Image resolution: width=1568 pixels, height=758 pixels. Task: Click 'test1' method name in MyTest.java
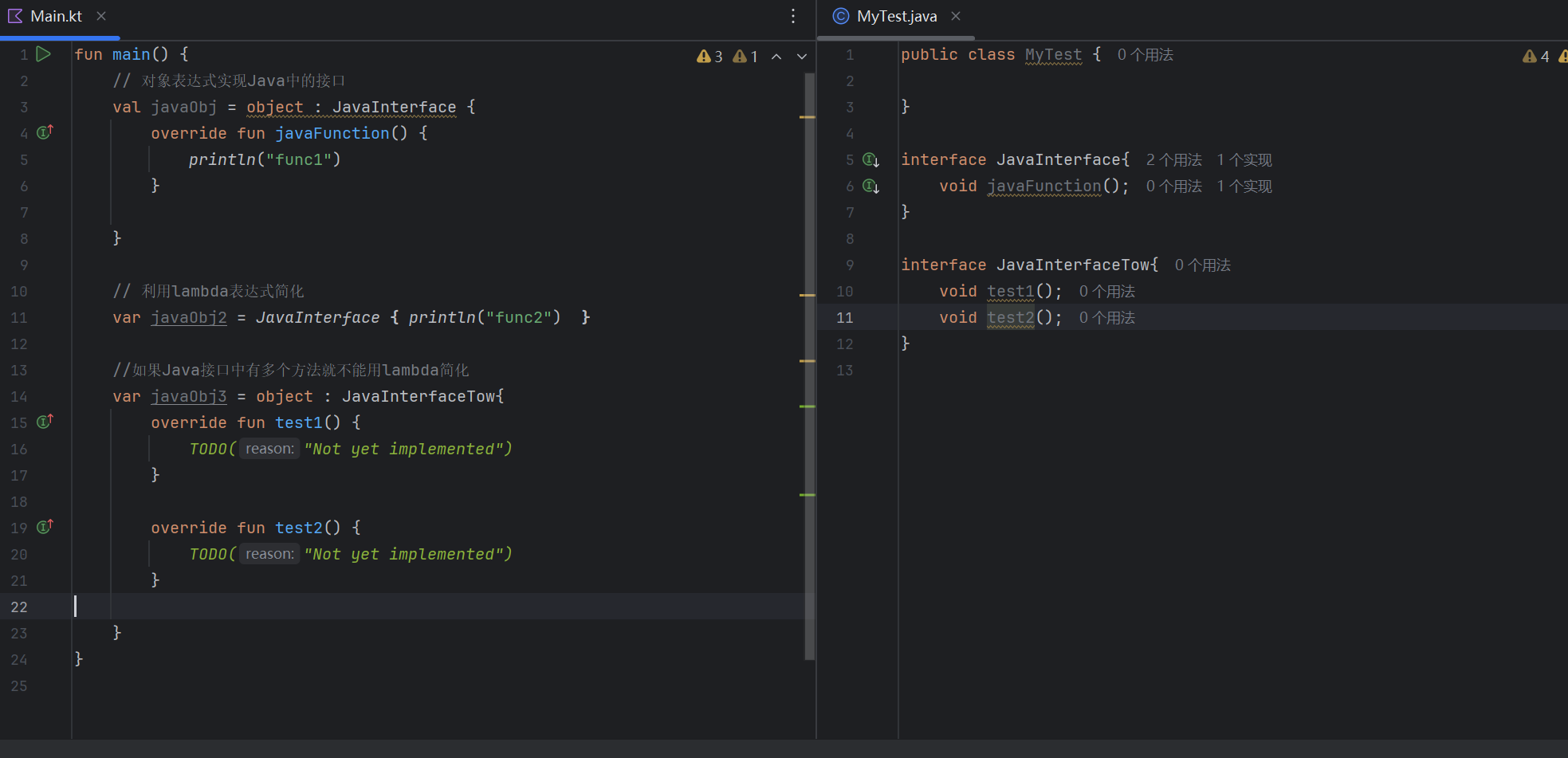coord(1011,291)
